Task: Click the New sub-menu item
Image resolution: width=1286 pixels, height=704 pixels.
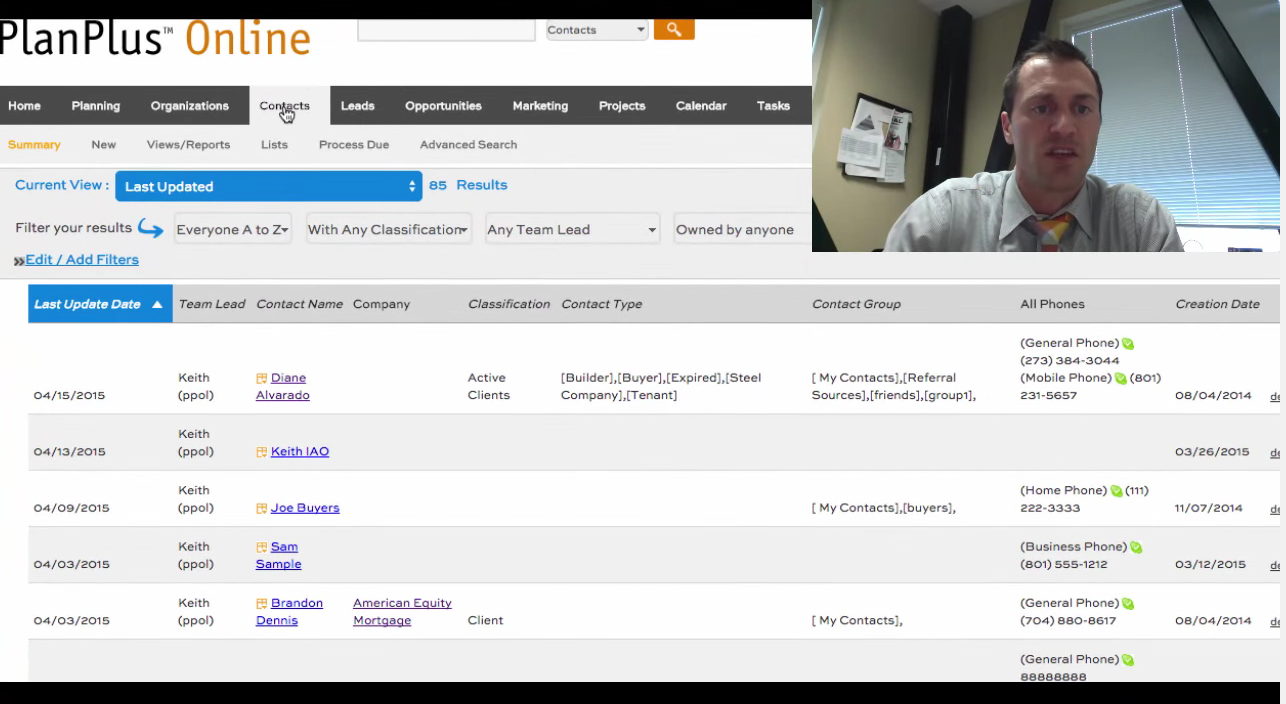Action: tap(104, 145)
